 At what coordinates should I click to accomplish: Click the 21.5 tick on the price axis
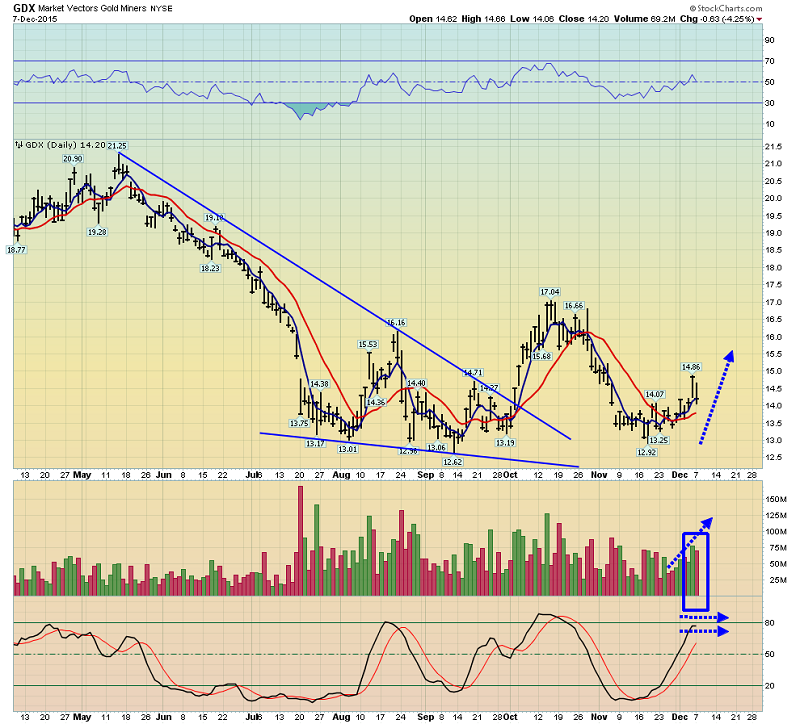tap(773, 147)
